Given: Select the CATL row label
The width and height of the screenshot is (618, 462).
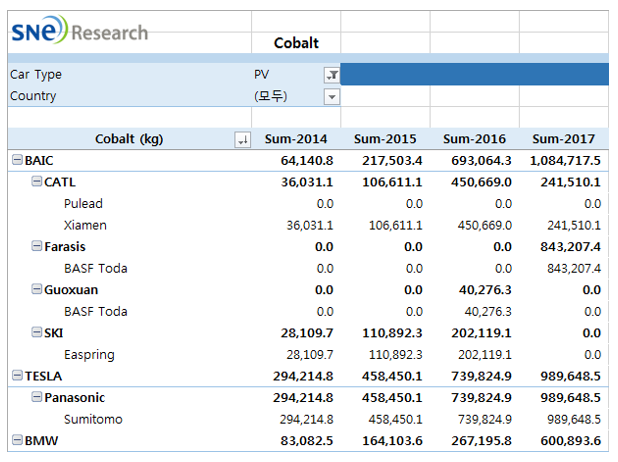Looking at the screenshot, I should click(x=60, y=183).
